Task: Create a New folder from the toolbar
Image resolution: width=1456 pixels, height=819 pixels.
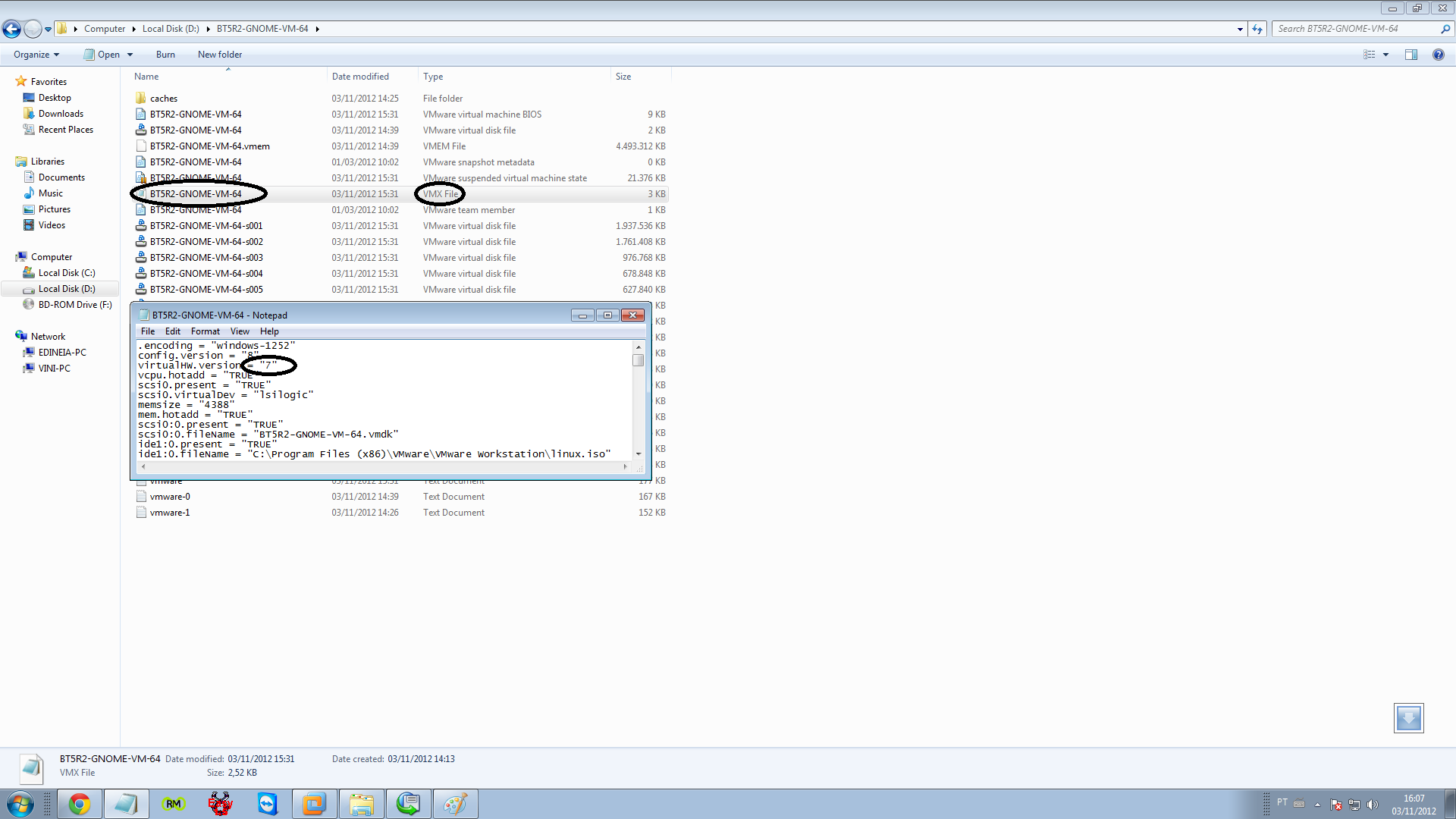Action: pyautogui.click(x=220, y=55)
